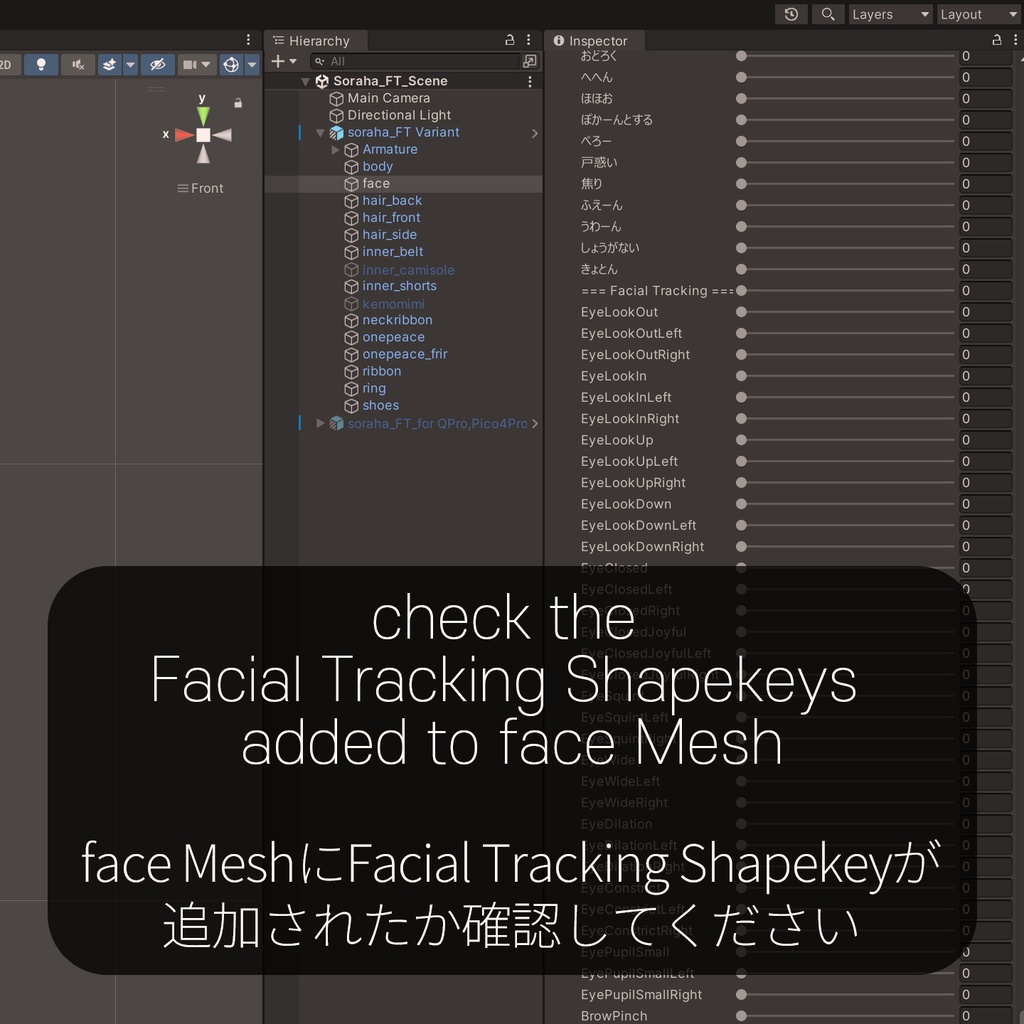The image size is (1024, 1024).
Task: Click the undo history icon near Layers
Action: click(791, 14)
